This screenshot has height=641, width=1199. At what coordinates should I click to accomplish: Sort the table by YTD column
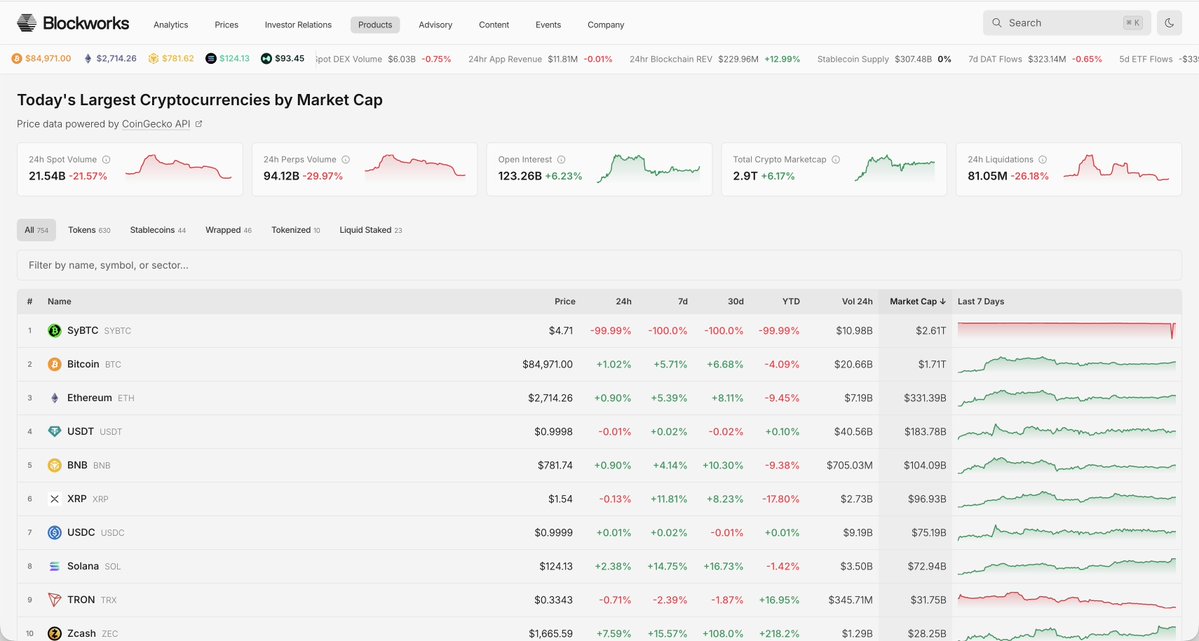point(791,301)
